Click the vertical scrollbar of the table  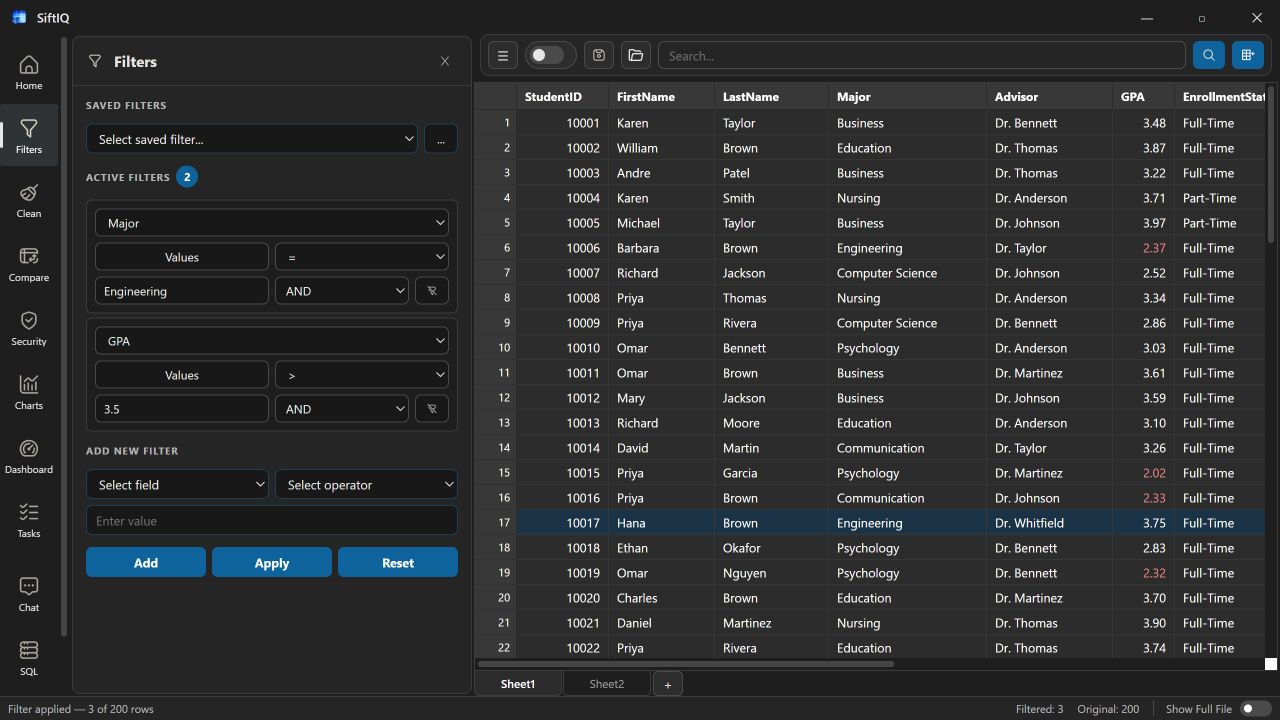click(x=1271, y=165)
